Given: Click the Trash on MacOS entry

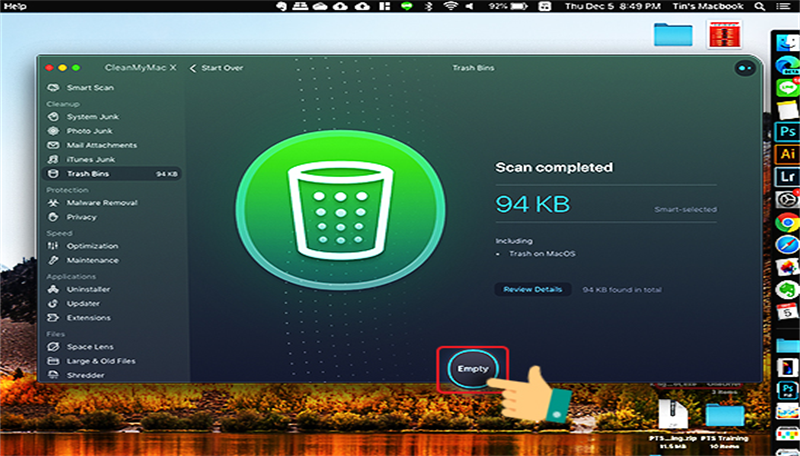Looking at the screenshot, I should (x=542, y=254).
